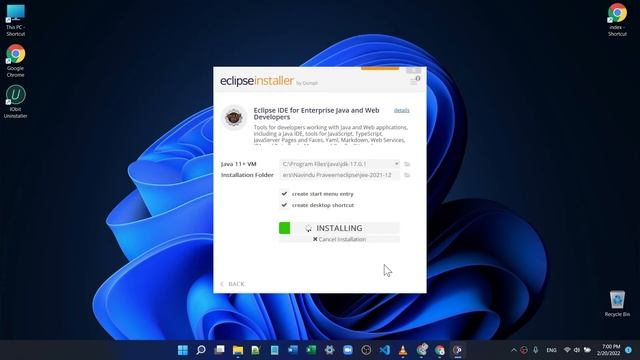Open taskbar Search

pos(201,350)
